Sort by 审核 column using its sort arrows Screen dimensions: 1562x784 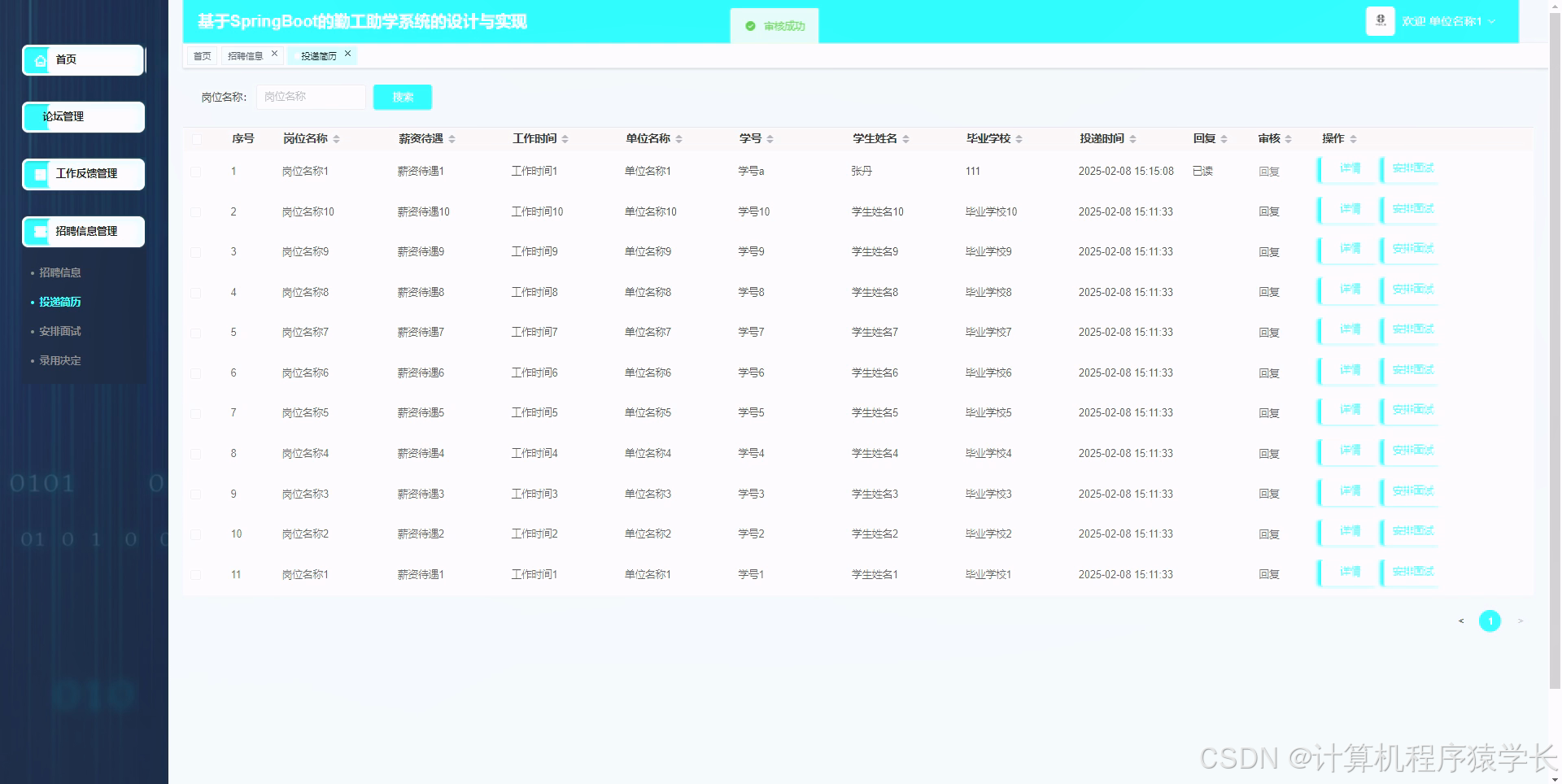1288,139
